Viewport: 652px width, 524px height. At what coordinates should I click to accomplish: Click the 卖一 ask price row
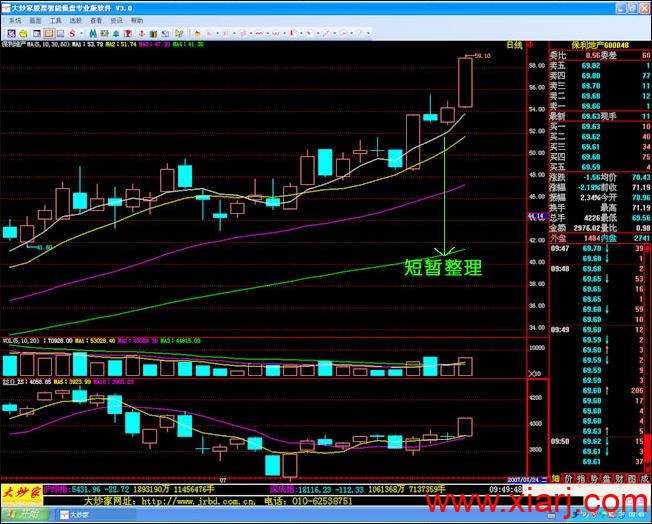pyautogui.click(x=600, y=106)
